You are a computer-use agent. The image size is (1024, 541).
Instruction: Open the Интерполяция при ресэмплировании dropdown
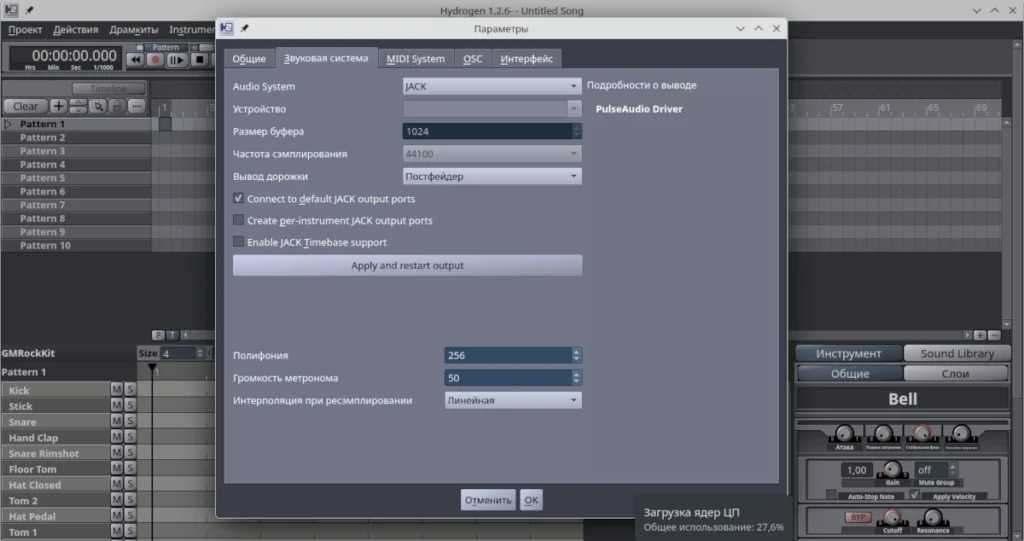(x=513, y=400)
